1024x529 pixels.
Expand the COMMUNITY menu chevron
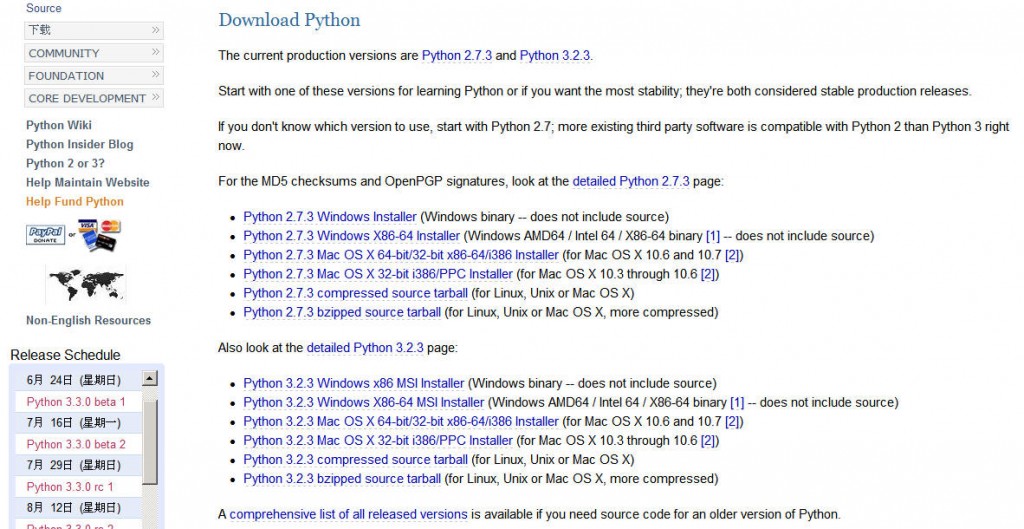(x=155, y=52)
